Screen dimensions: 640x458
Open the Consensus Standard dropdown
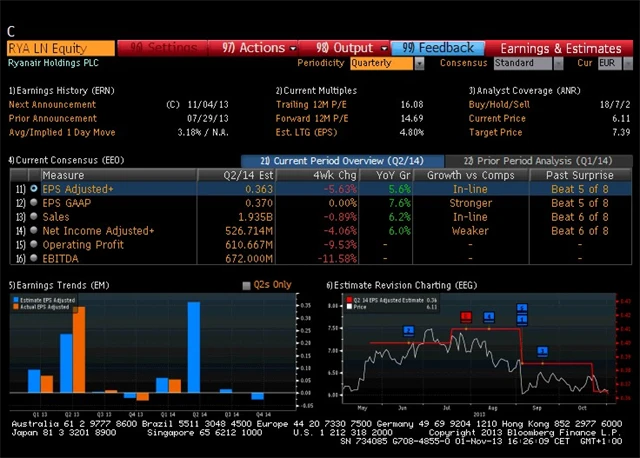tap(558, 63)
